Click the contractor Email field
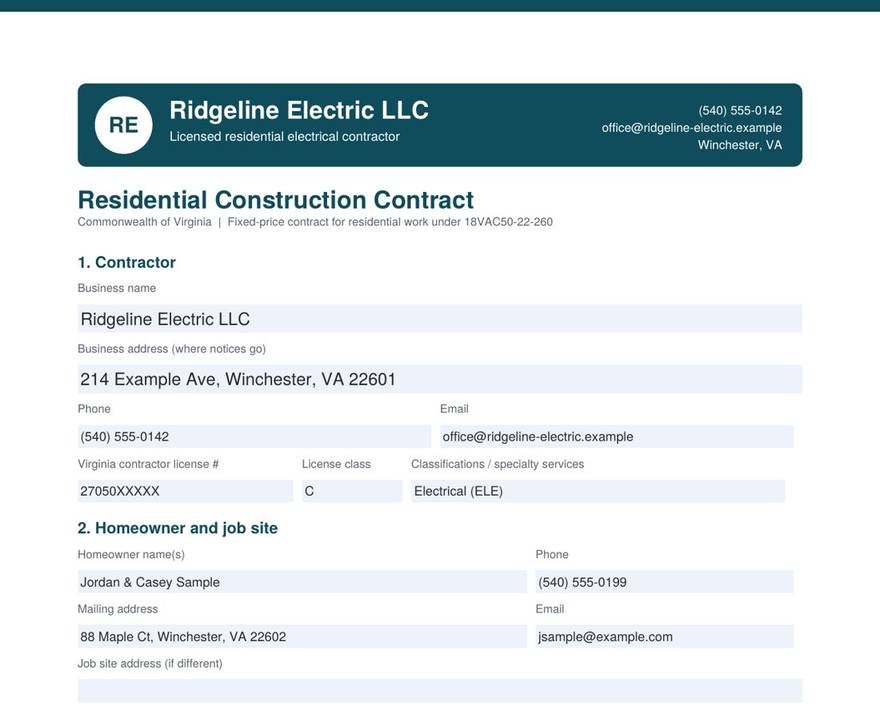The image size is (880, 706). (x=616, y=437)
